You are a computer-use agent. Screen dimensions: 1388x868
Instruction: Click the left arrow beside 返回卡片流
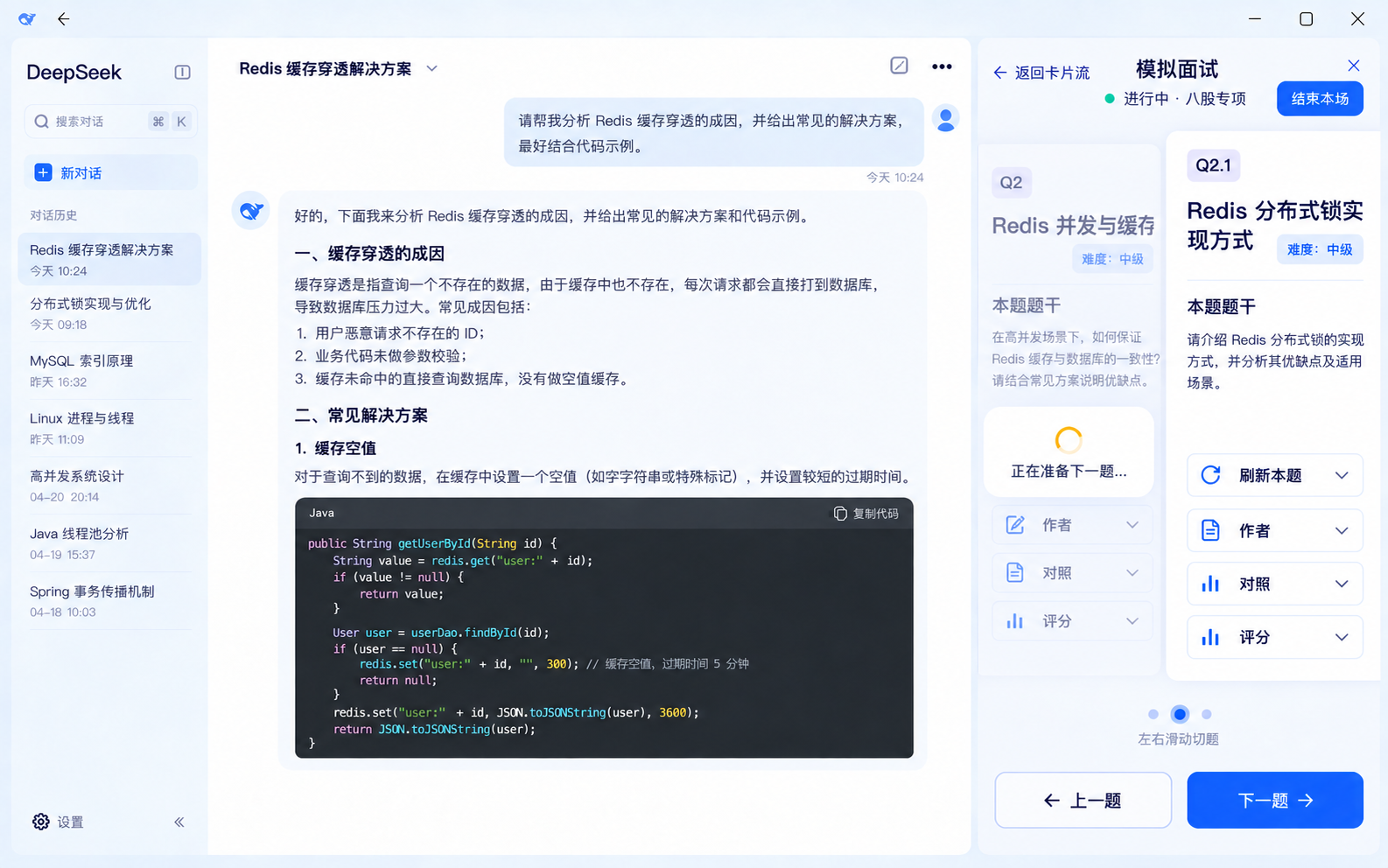[x=1000, y=73]
